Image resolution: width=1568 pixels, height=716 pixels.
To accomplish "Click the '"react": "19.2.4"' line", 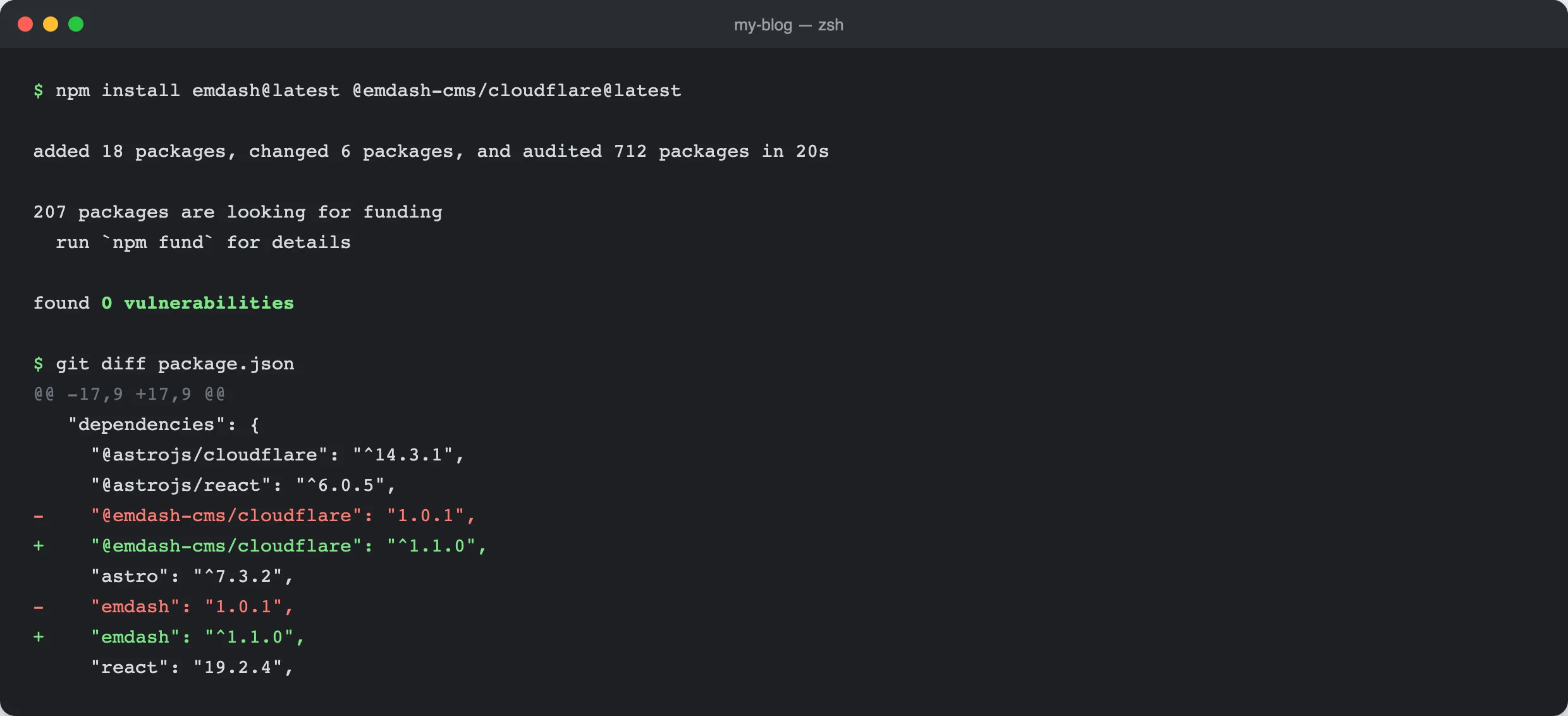I will 192,667.
